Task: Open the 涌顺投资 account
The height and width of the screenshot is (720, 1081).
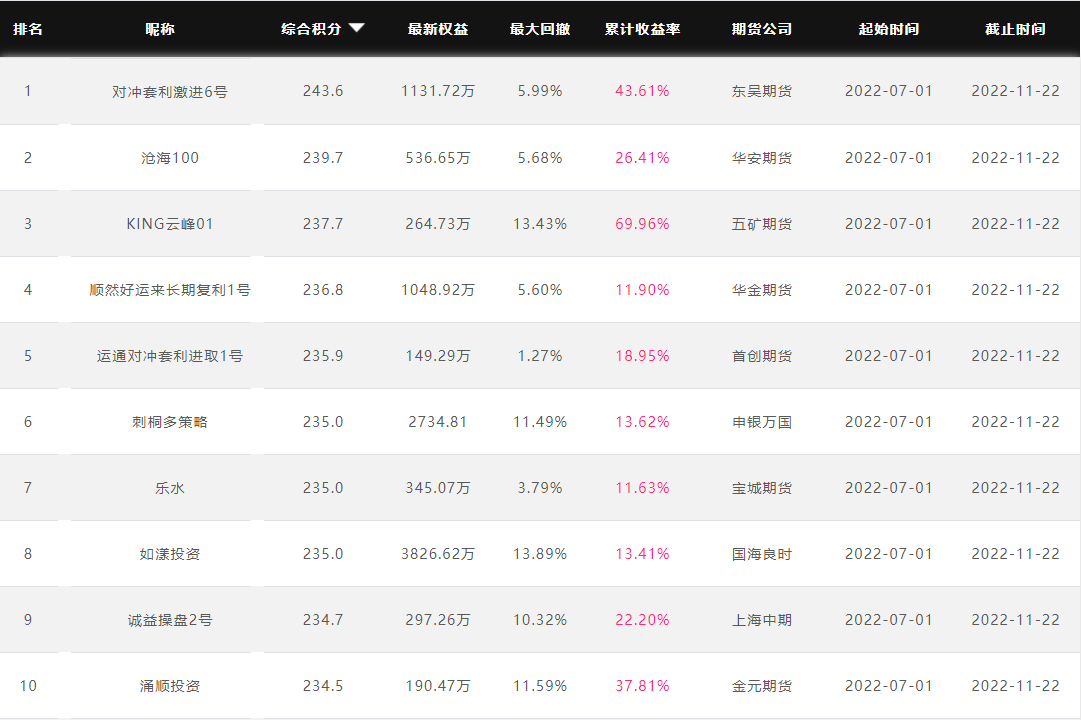Action: pyautogui.click(x=170, y=686)
